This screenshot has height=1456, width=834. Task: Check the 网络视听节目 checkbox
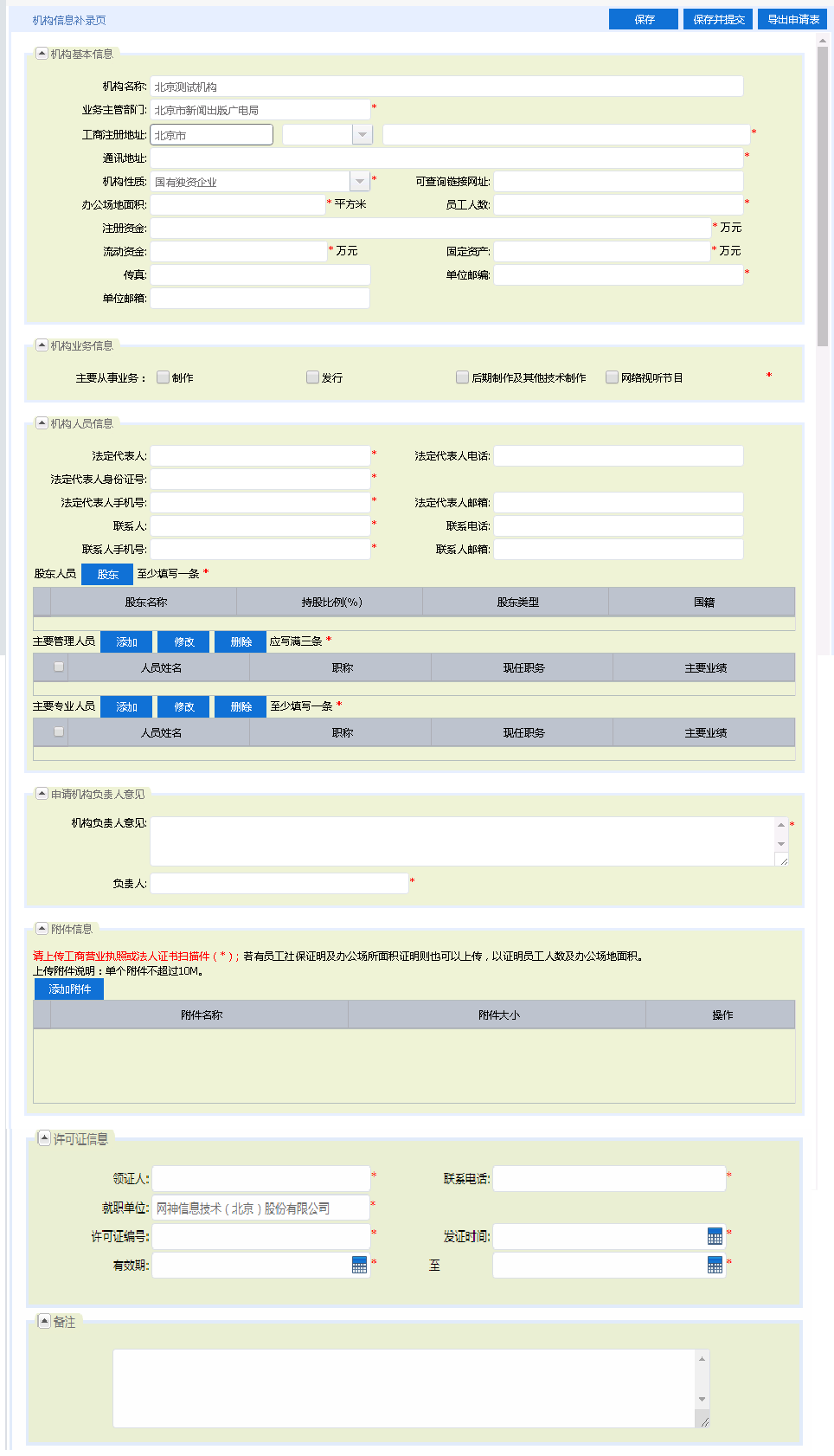click(613, 377)
